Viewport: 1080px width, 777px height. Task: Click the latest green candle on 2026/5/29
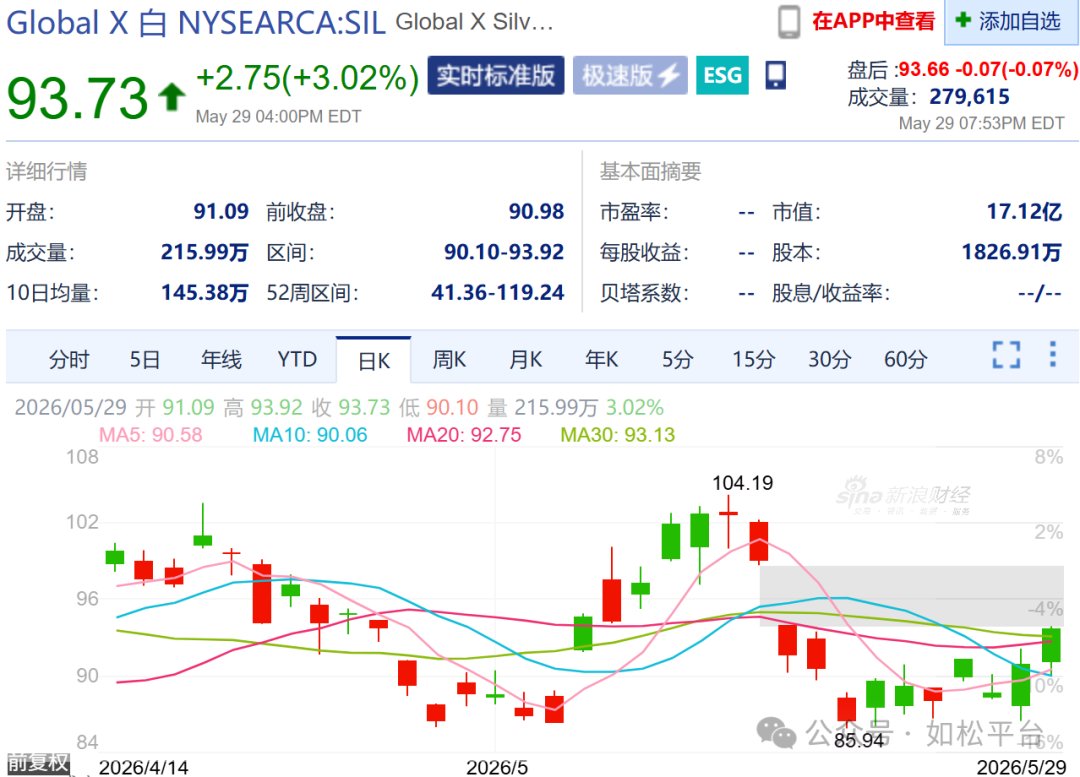[x=1051, y=645]
